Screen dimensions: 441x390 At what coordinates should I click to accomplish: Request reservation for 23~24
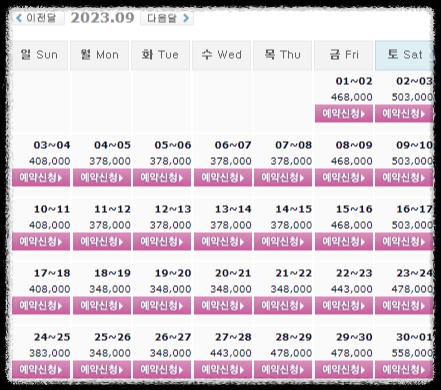404,306
